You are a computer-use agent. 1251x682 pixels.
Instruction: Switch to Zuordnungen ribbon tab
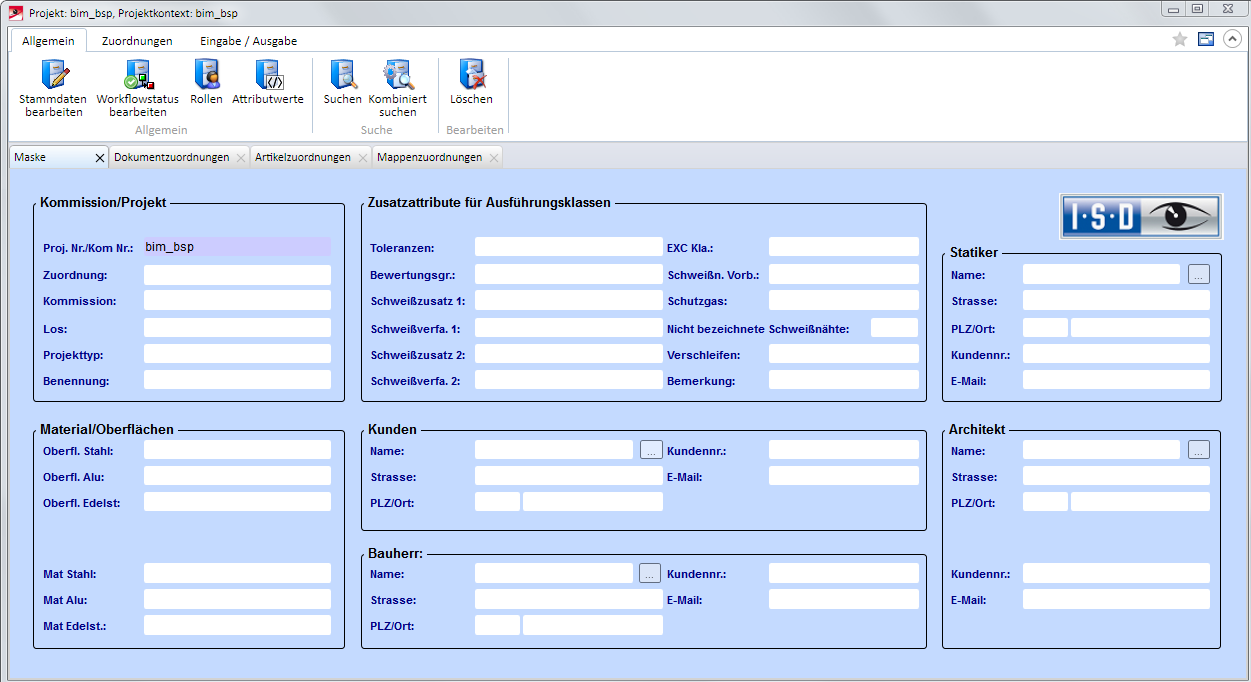(x=137, y=41)
